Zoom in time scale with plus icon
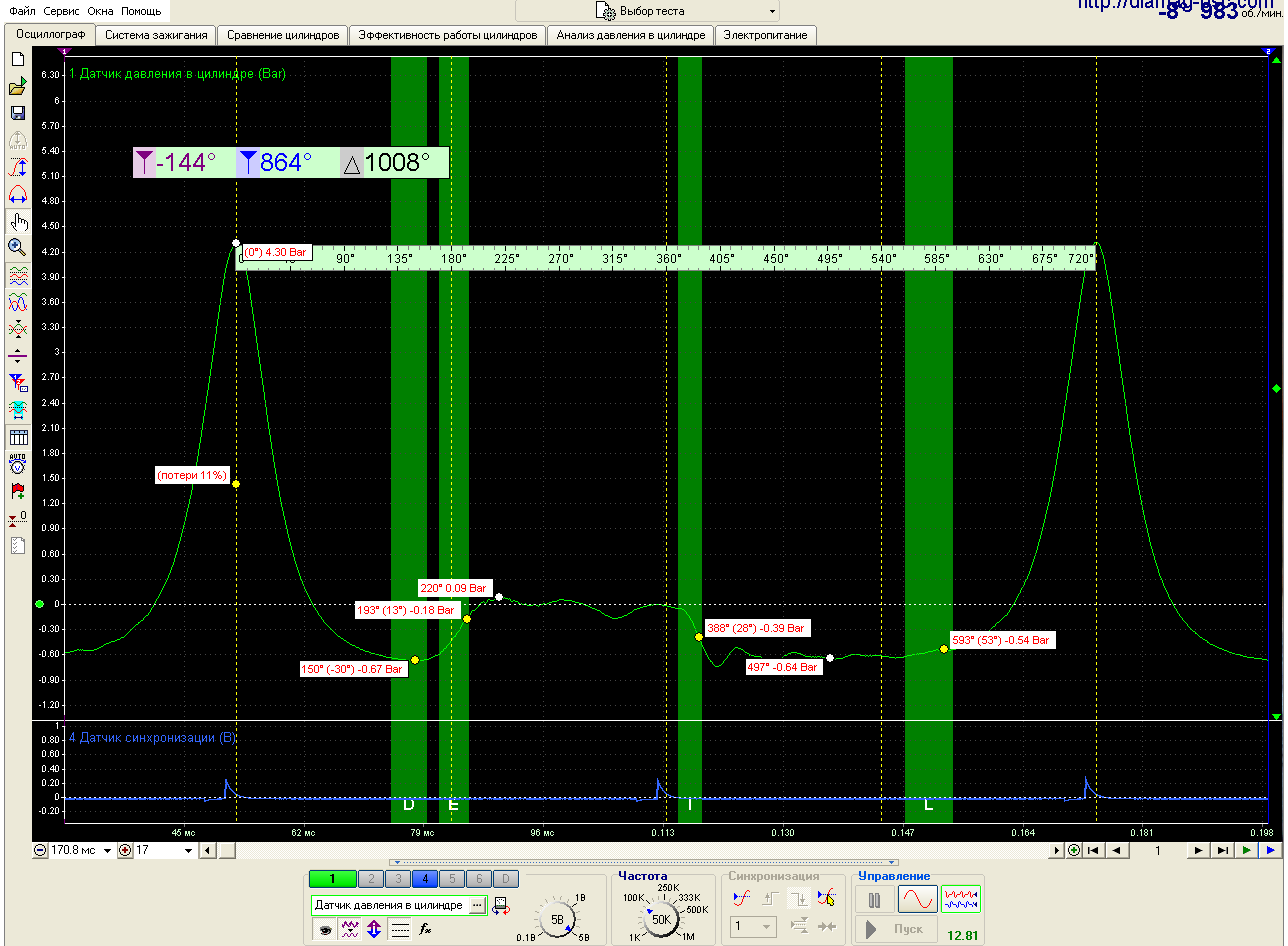The image size is (1288, 946). click(x=125, y=850)
